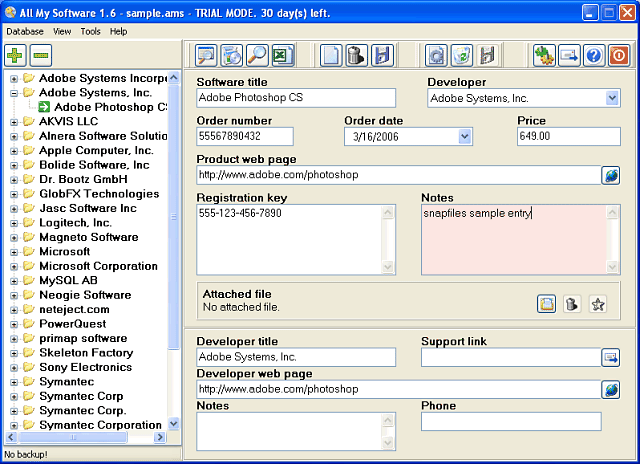Select GlobFX Technologies folder

[99, 194]
